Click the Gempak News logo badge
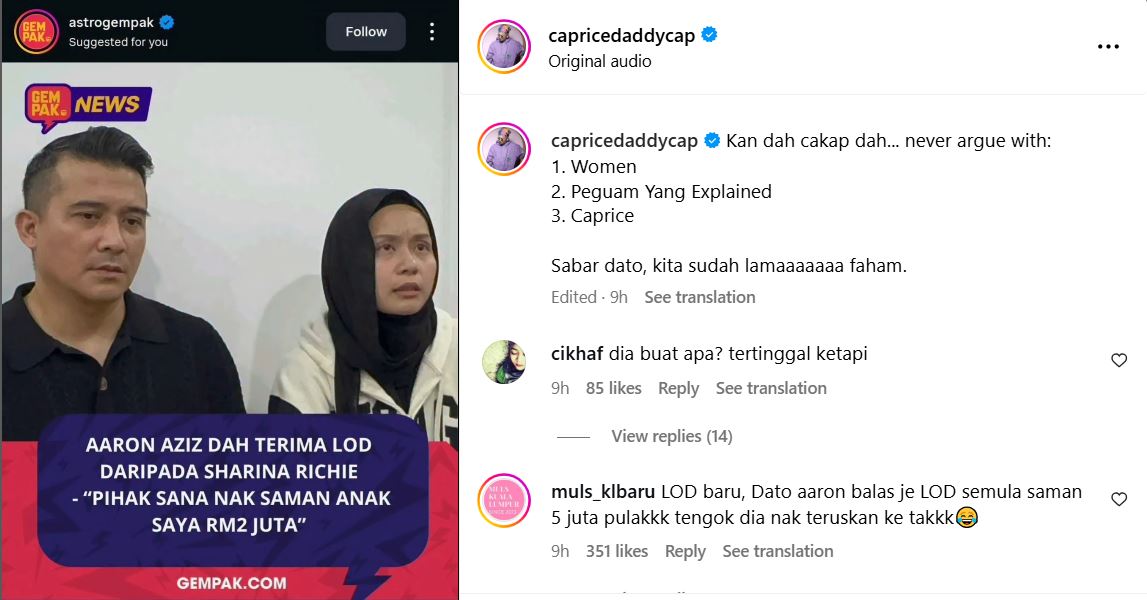This screenshot has width=1147, height=600. [88, 106]
